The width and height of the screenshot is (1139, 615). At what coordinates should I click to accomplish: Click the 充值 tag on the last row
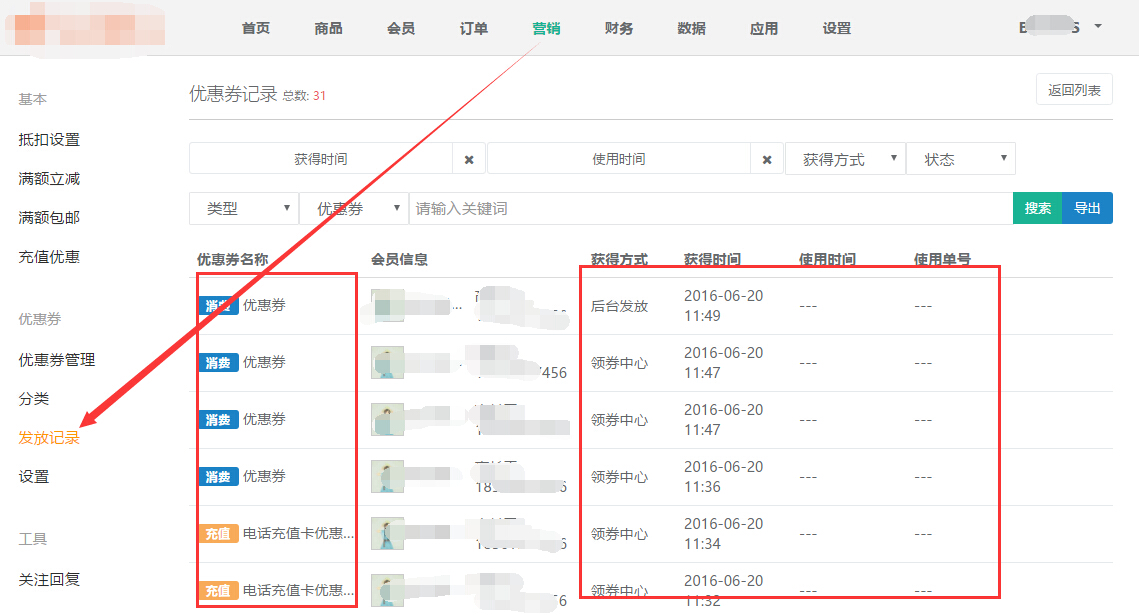(218, 591)
